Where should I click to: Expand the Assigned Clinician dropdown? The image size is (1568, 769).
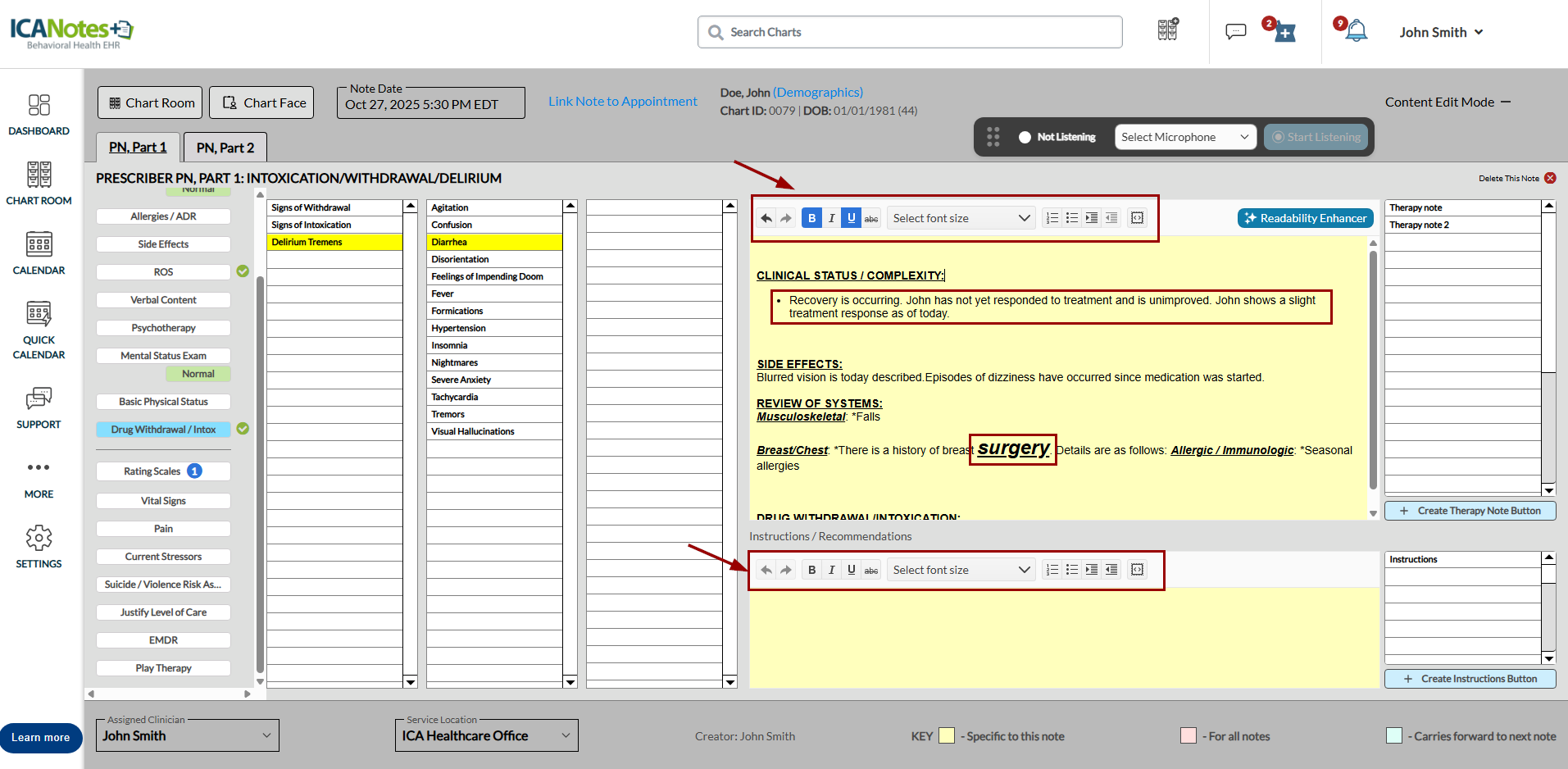(187, 735)
